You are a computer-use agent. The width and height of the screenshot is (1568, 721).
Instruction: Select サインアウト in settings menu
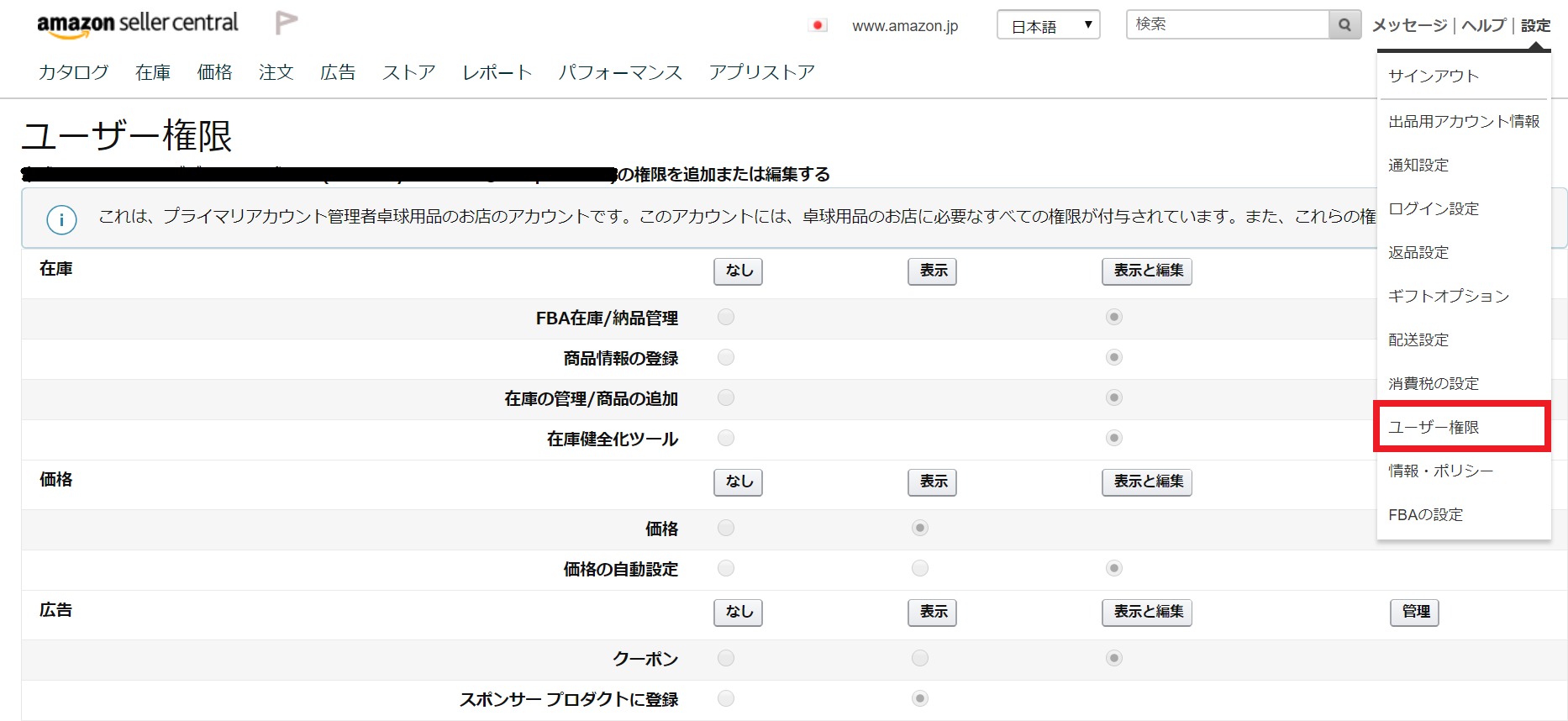(1434, 76)
